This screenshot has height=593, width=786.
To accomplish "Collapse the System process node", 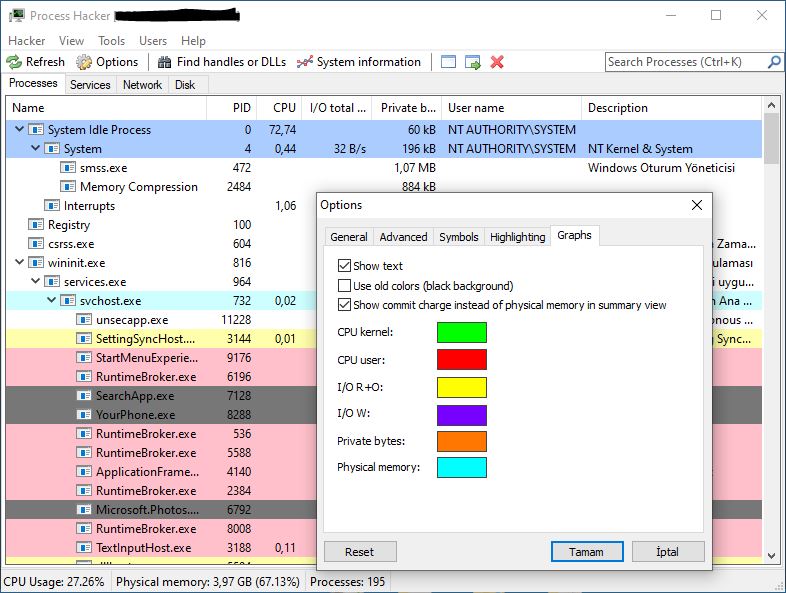I will coord(35,148).
